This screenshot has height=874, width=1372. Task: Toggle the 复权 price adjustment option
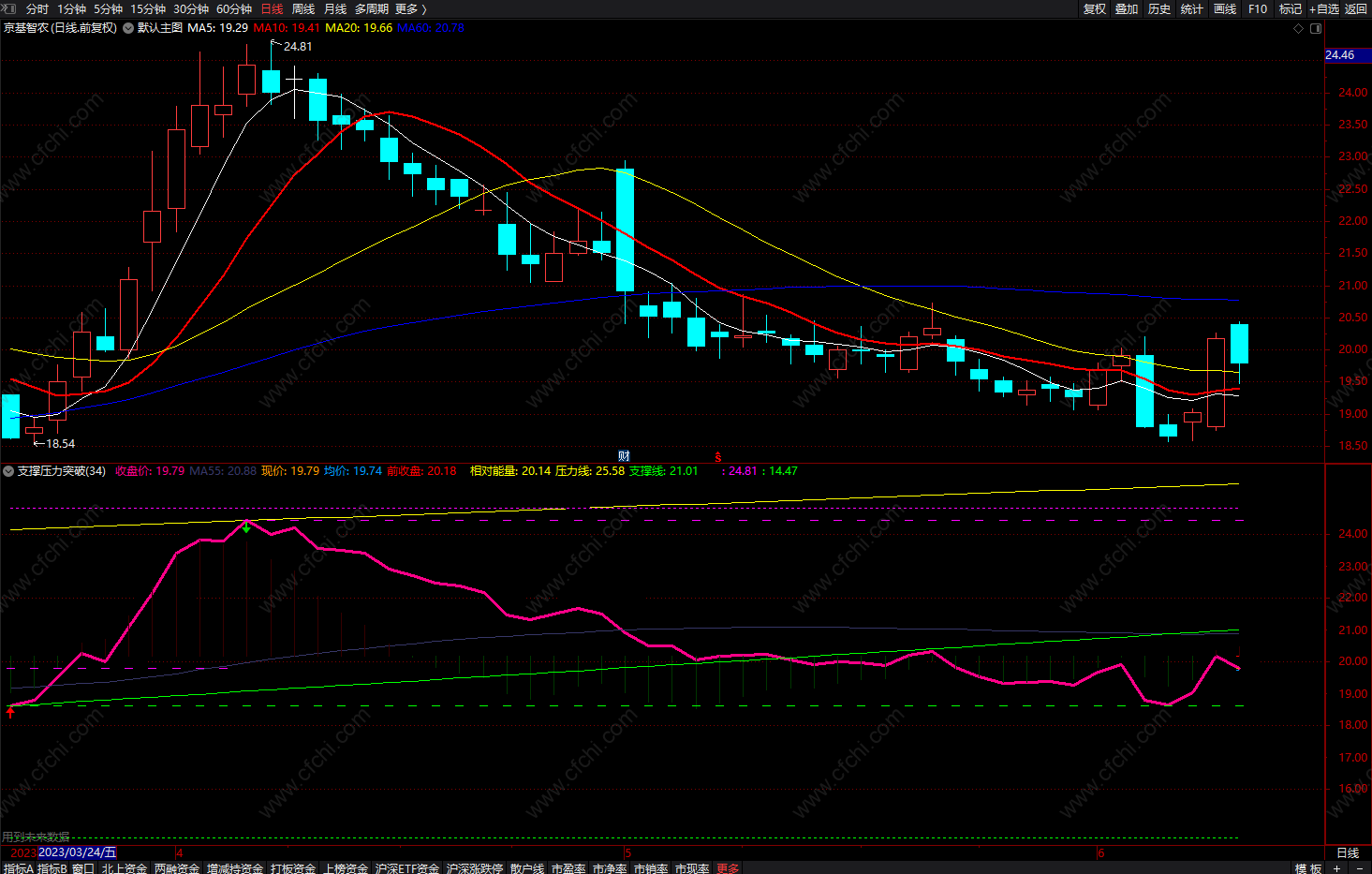click(x=1094, y=8)
